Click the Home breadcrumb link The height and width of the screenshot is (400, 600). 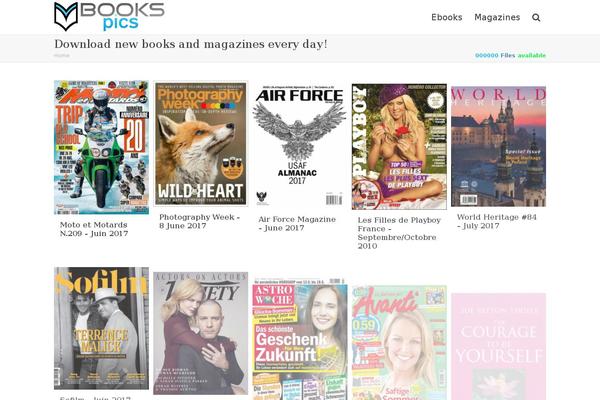[61, 55]
